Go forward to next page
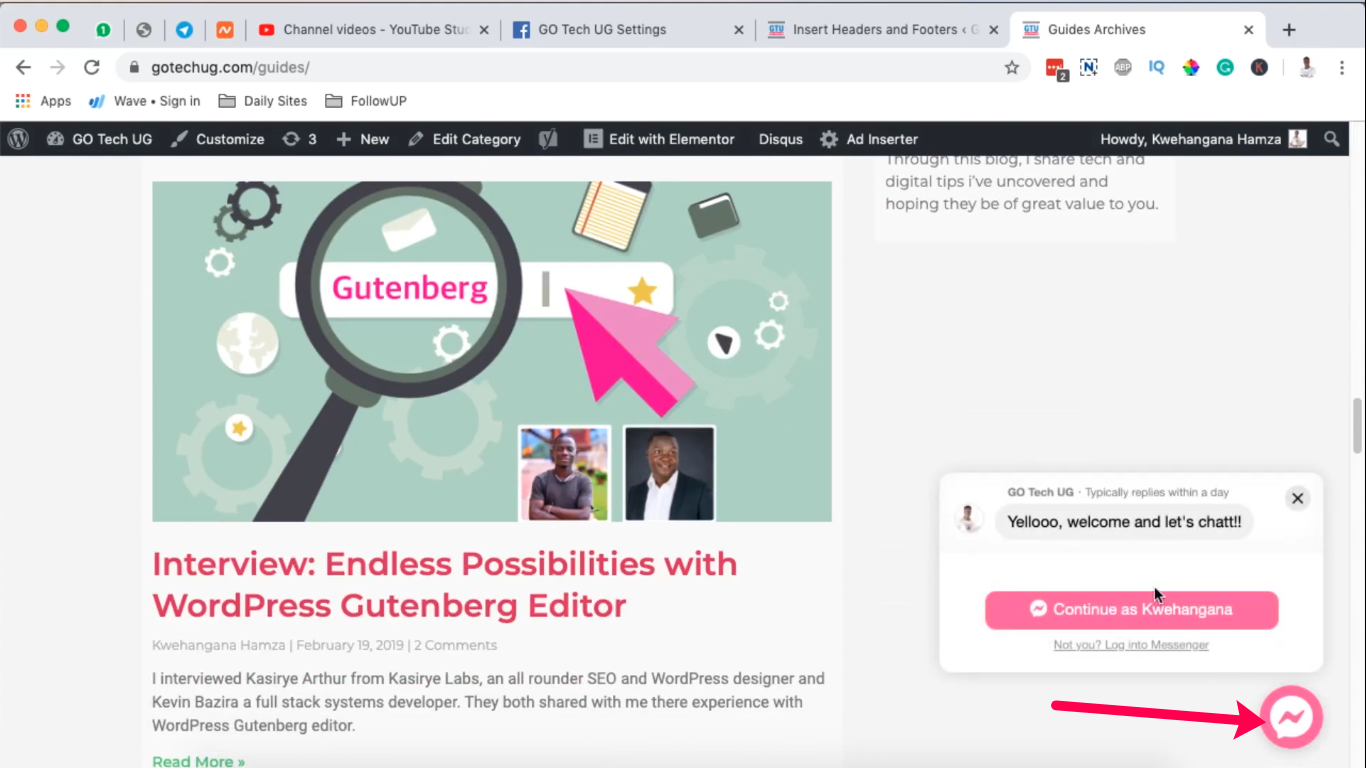 pyautogui.click(x=58, y=67)
